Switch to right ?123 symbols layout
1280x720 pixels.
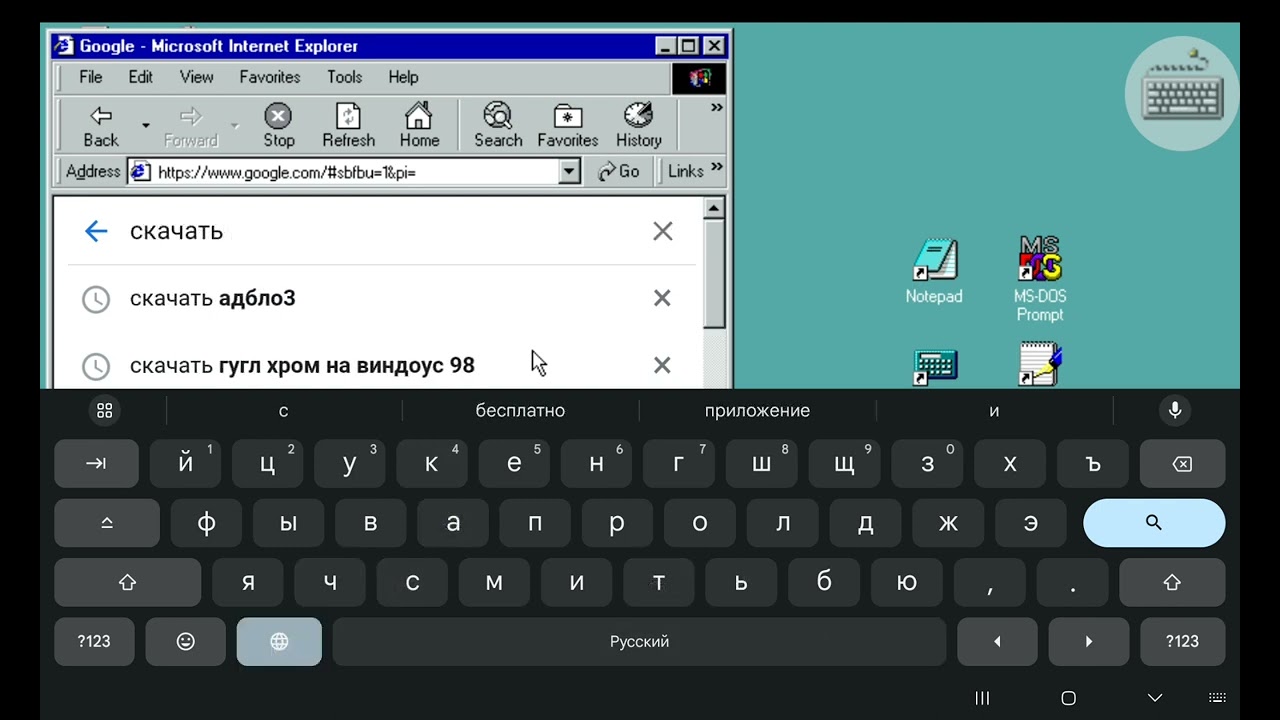[x=1182, y=641]
